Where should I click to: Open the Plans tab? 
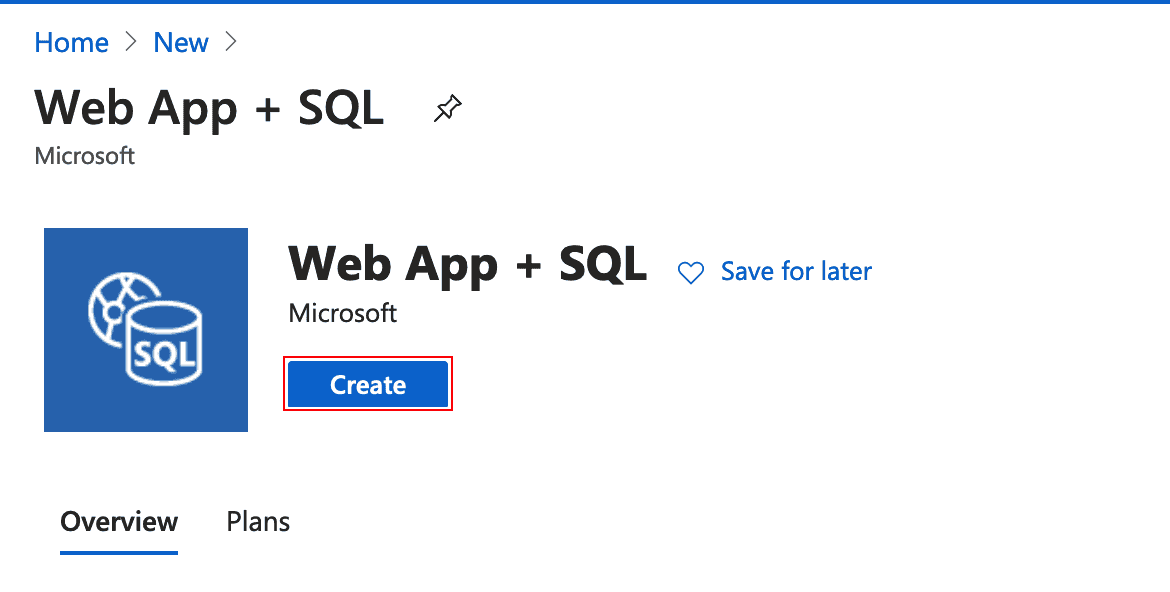(x=258, y=521)
